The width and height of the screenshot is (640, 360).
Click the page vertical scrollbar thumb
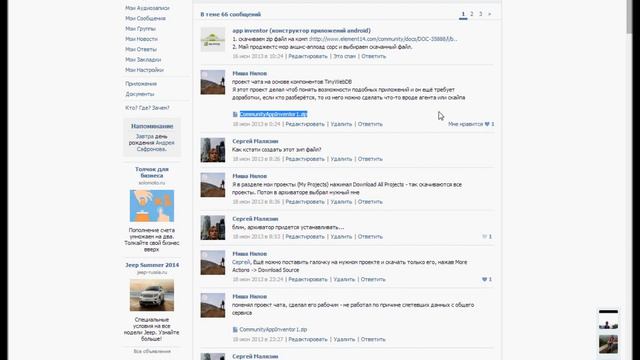click(x=629, y=17)
